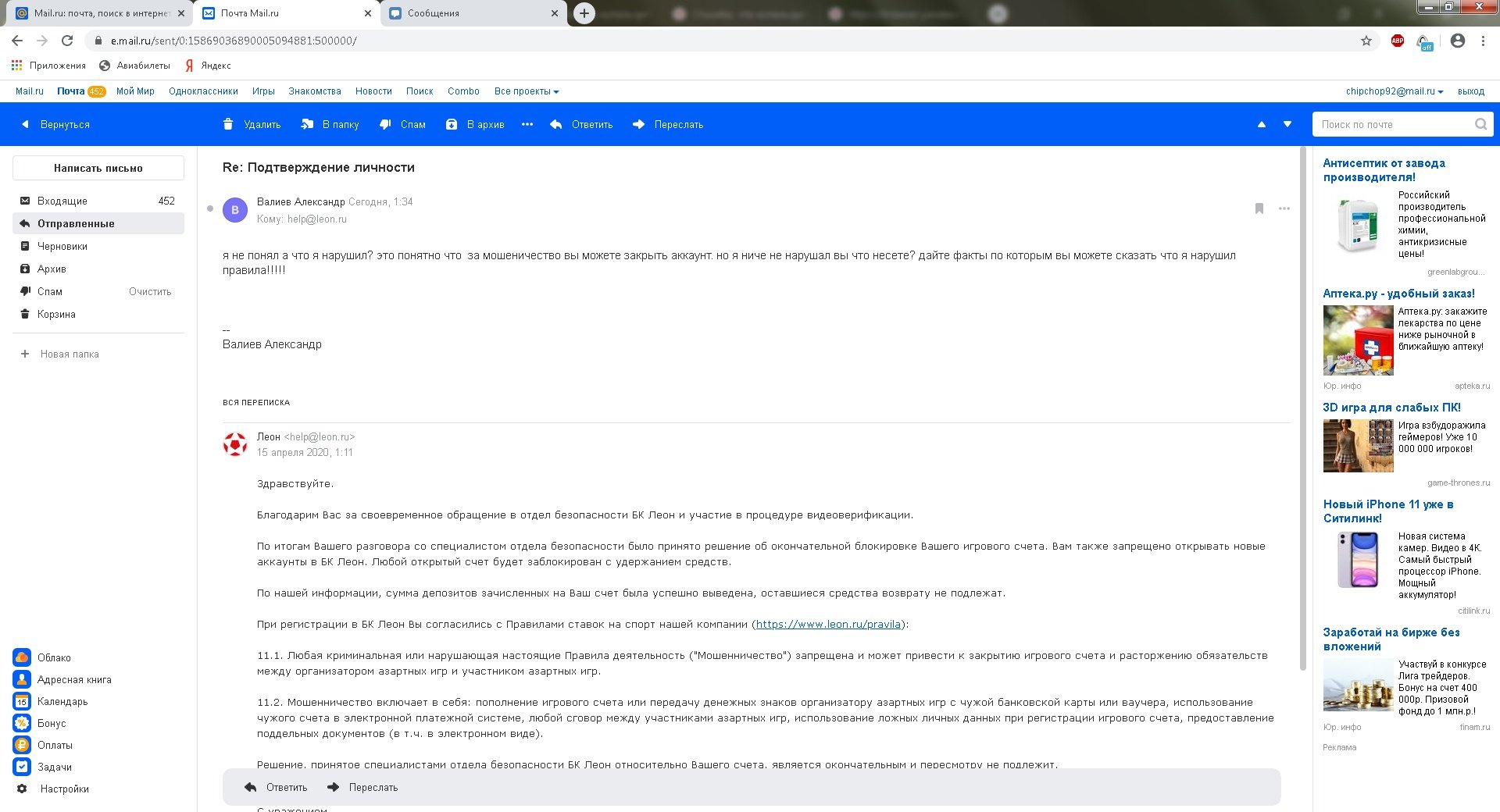Open Настройки settings gear

tap(22, 789)
